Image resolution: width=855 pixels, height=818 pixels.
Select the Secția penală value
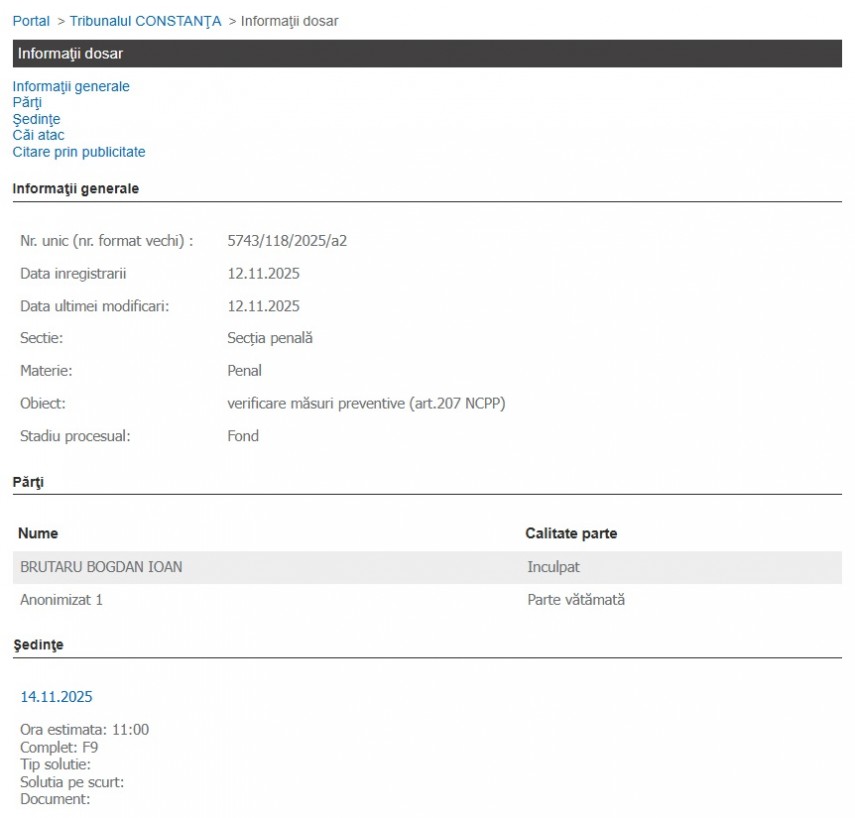pos(270,338)
